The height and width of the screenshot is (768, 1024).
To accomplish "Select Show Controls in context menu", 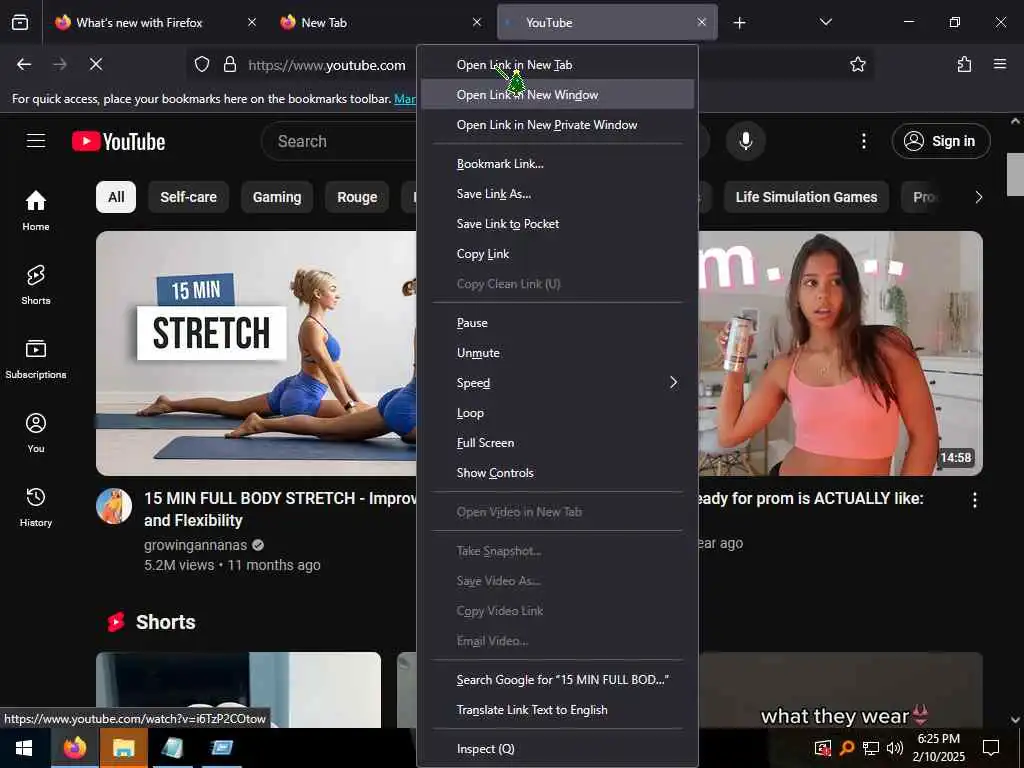I will pos(557,473).
